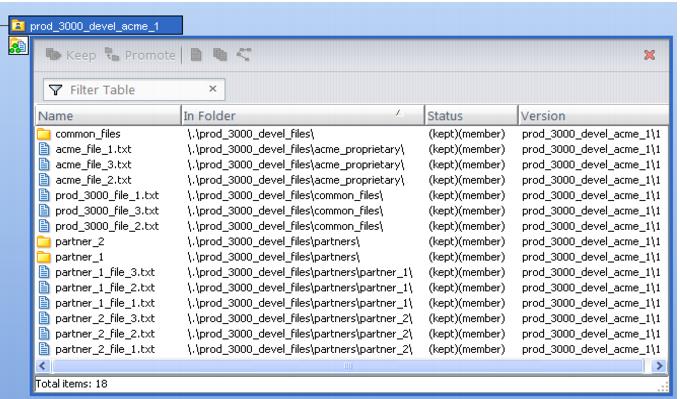Viewport: 680px width, 399px height.
Task: Click the Promote toolbar button
Action: (140, 55)
